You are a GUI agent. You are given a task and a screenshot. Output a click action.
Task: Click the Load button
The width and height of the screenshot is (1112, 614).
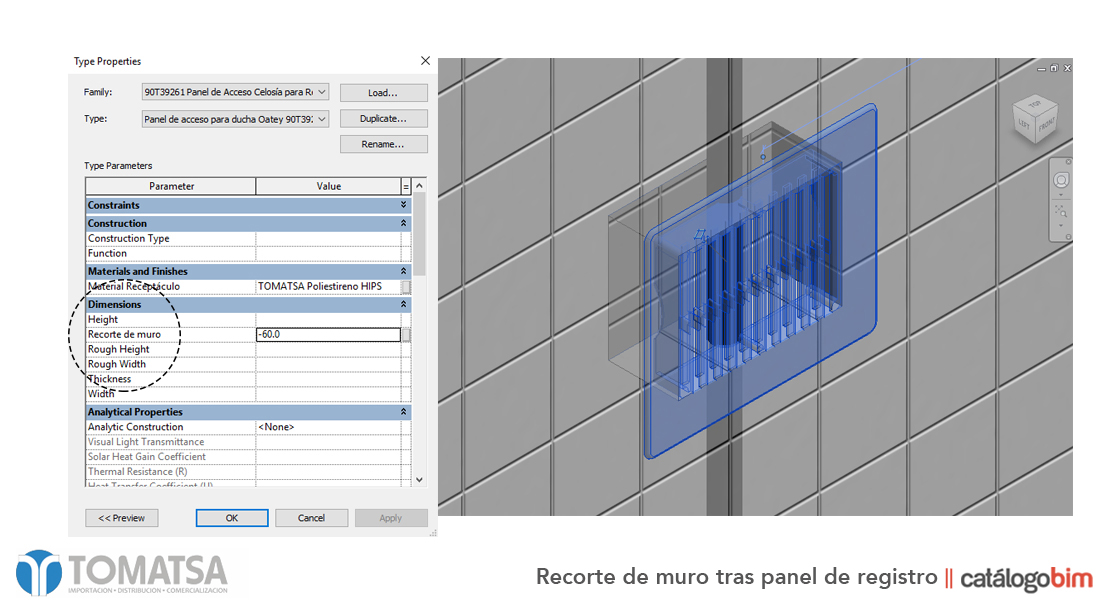[x=383, y=91]
